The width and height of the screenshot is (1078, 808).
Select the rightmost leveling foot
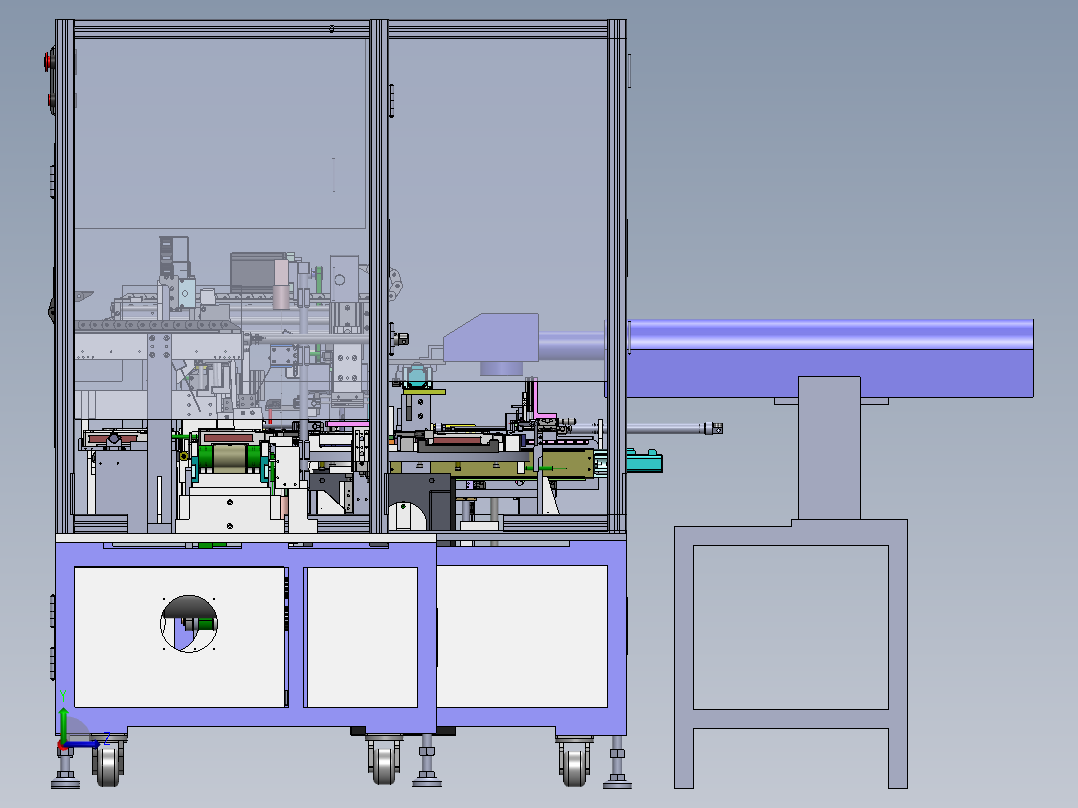[617, 763]
